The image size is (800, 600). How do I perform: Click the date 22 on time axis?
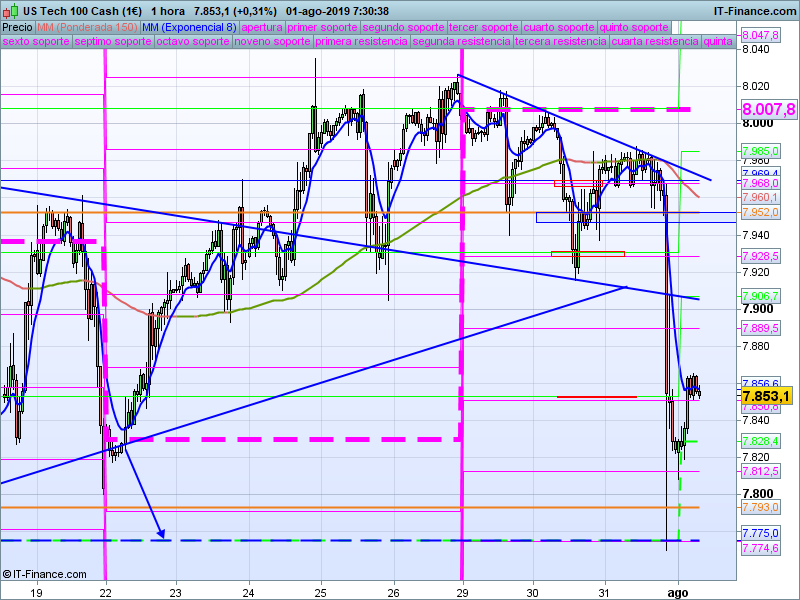pos(106,593)
